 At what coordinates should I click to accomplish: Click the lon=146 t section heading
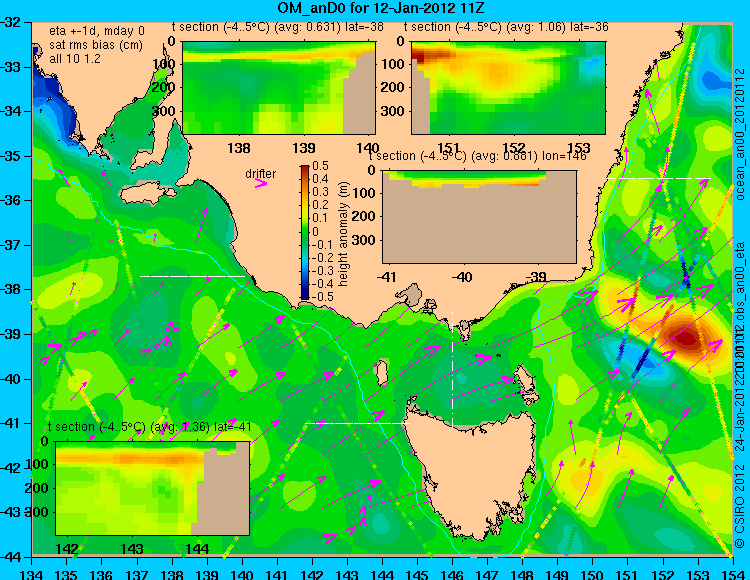point(477,156)
